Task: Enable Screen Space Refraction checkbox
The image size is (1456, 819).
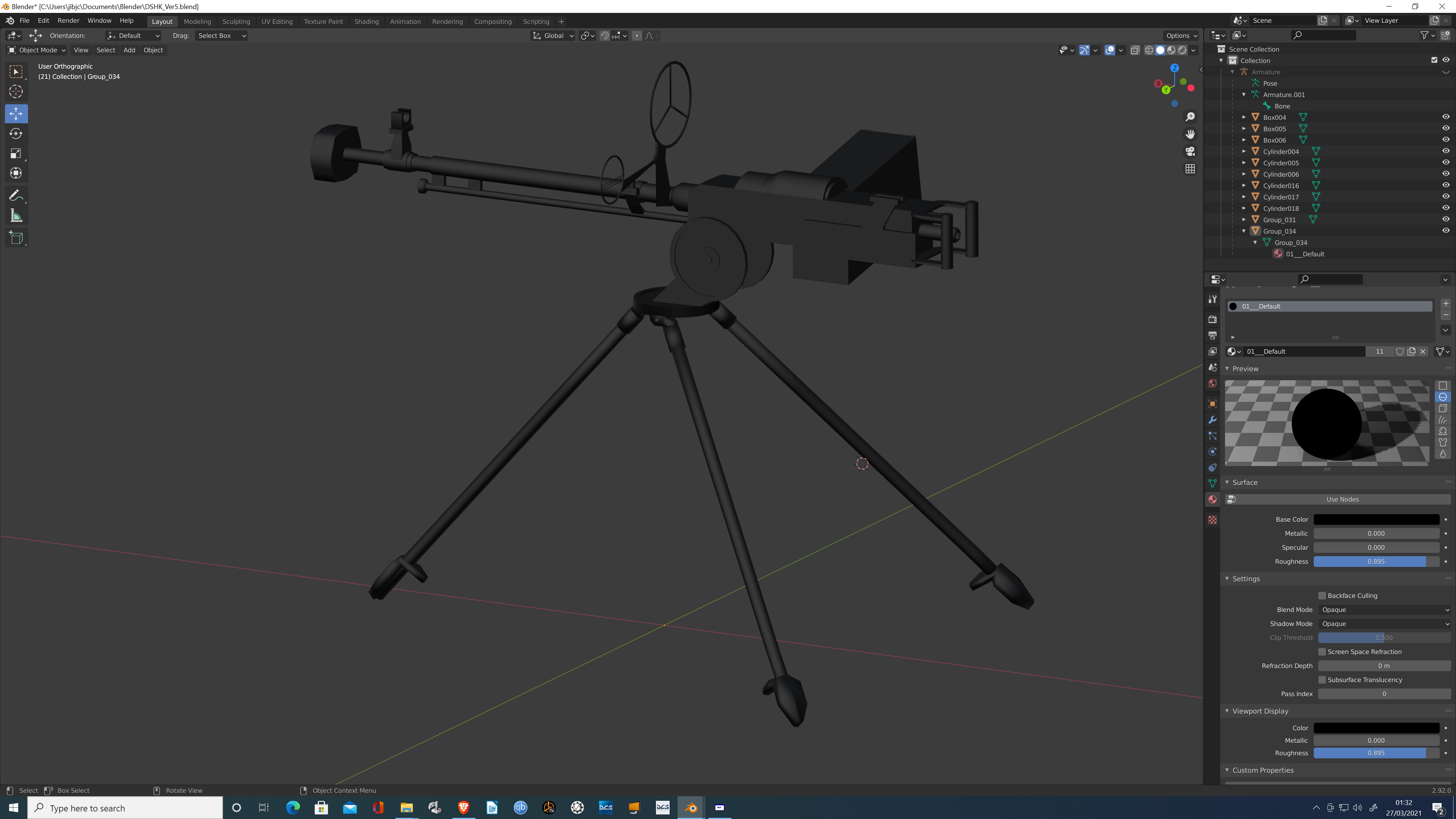Action: 1322,652
